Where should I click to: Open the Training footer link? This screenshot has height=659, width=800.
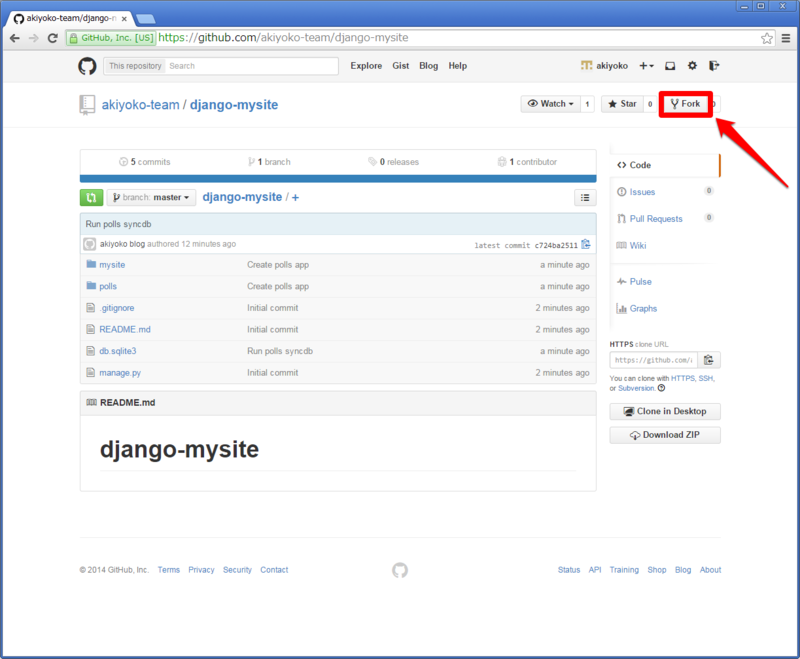click(x=624, y=570)
